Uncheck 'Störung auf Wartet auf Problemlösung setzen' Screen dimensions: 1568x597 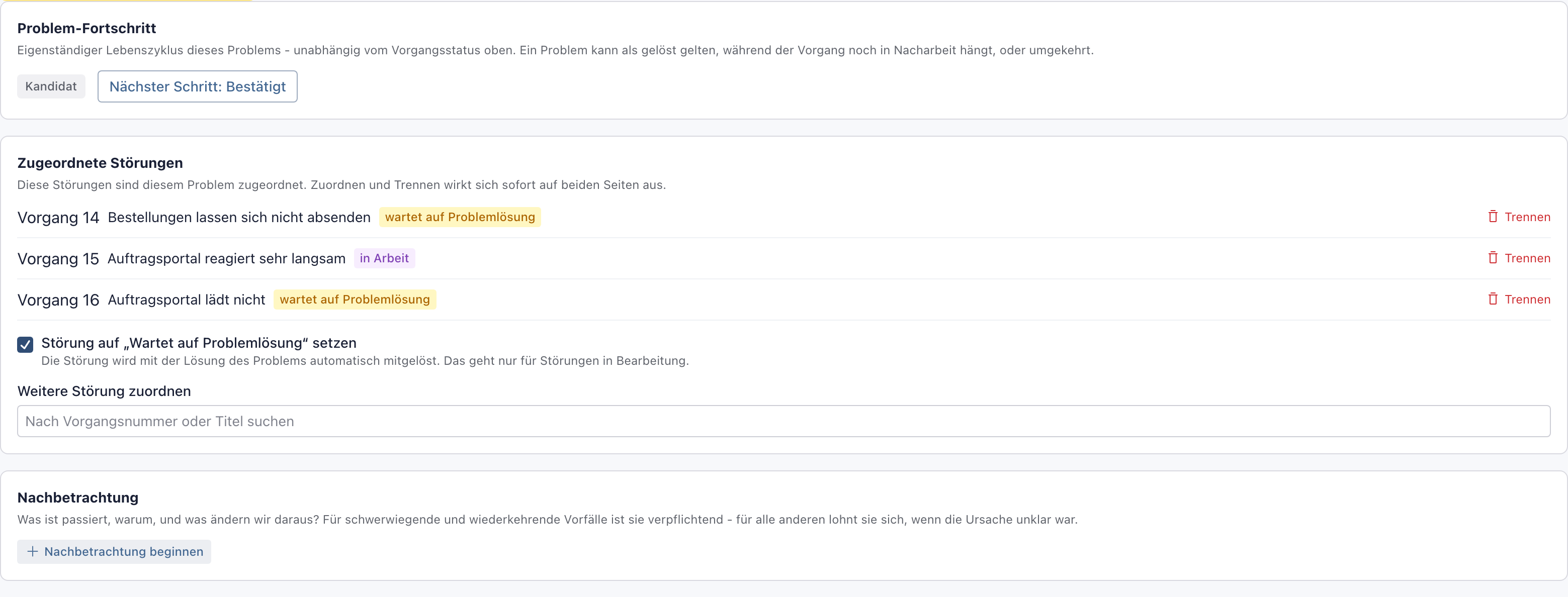(x=25, y=344)
